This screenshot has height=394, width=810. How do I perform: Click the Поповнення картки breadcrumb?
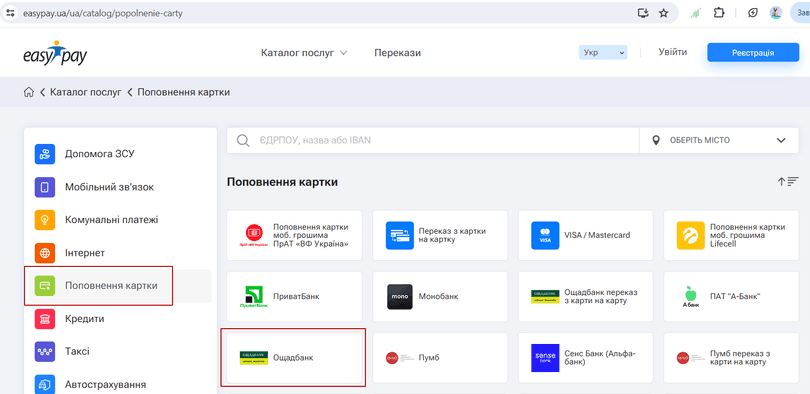183,92
